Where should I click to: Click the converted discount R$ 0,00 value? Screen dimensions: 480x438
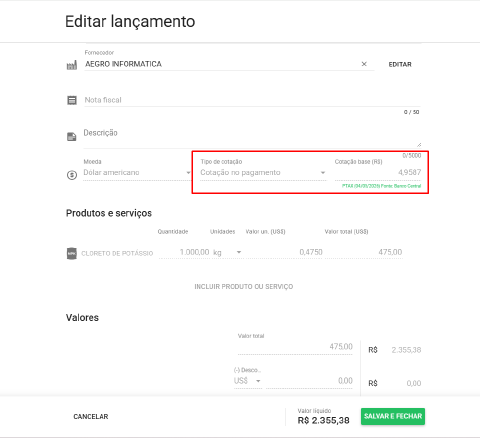tap(395, 383)
